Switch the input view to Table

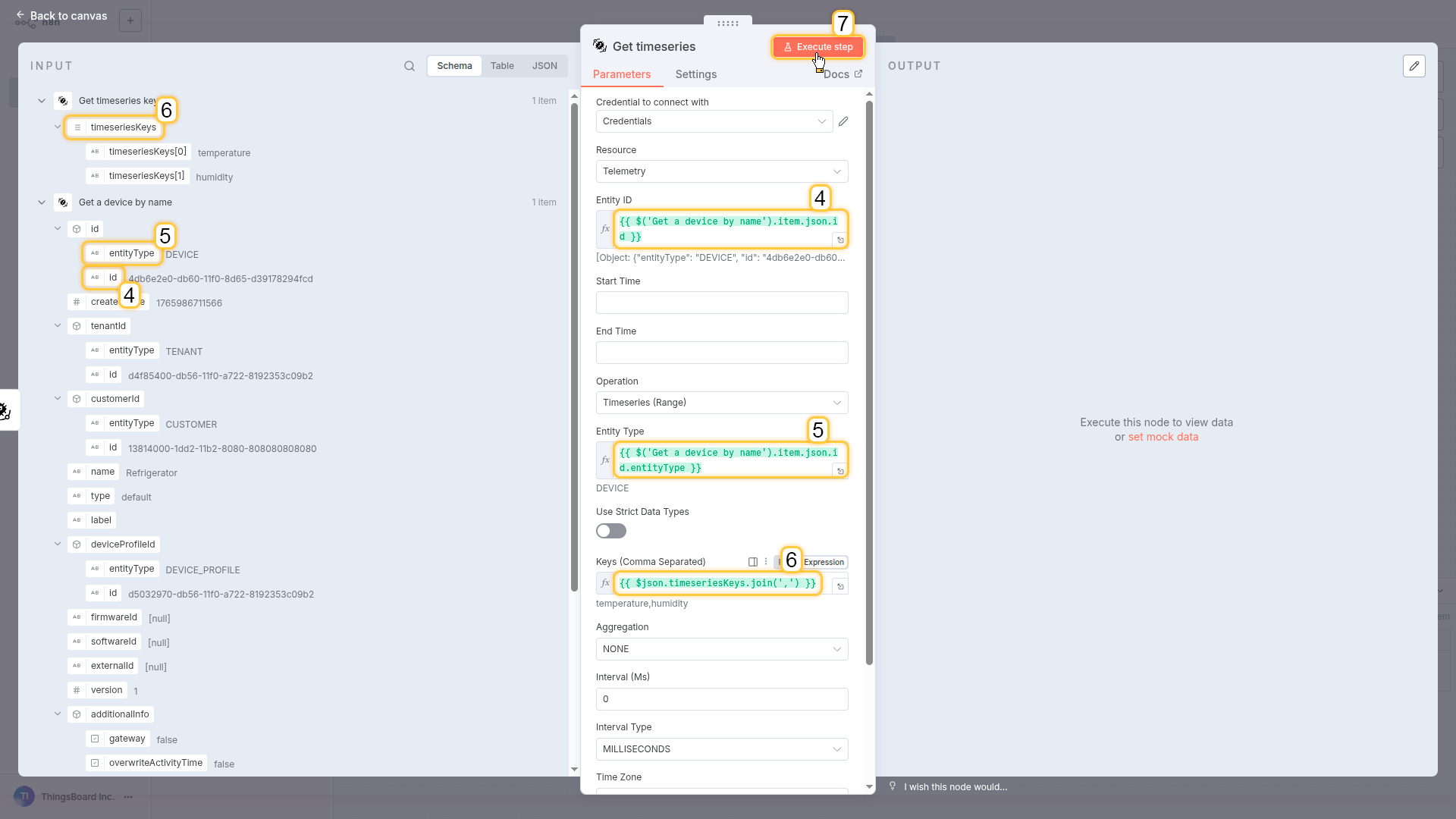pos(502,66)
